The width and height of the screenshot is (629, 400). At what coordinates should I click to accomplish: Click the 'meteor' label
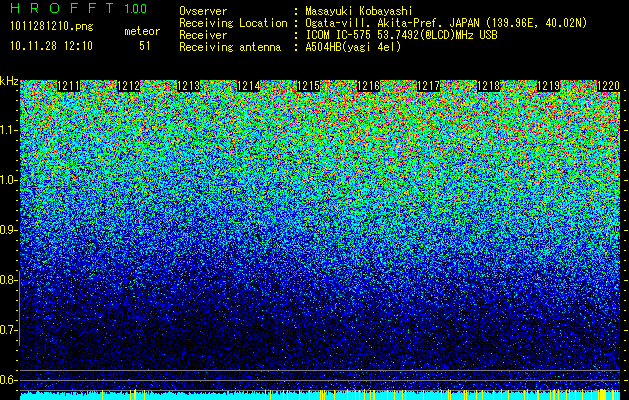(x=142, y=31)
